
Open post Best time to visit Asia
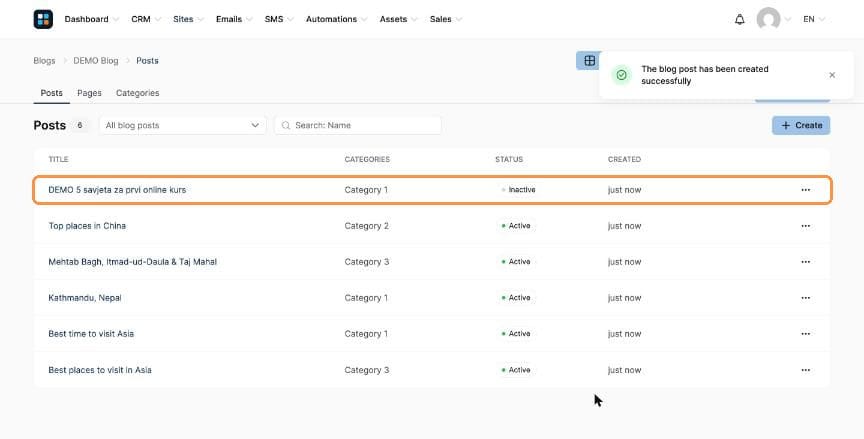click(91, 334)
